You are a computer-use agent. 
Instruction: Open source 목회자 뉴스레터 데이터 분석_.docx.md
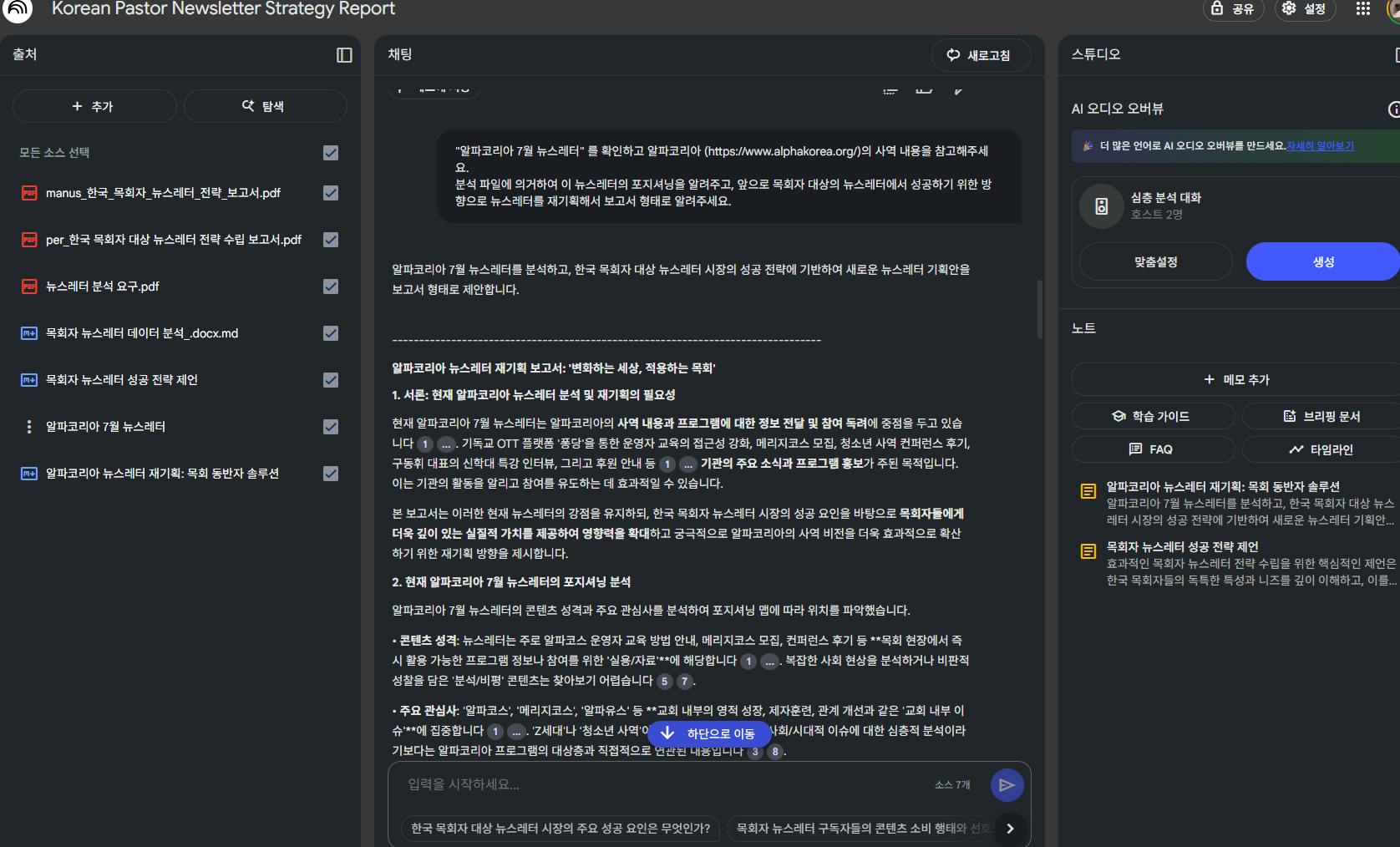142,333
